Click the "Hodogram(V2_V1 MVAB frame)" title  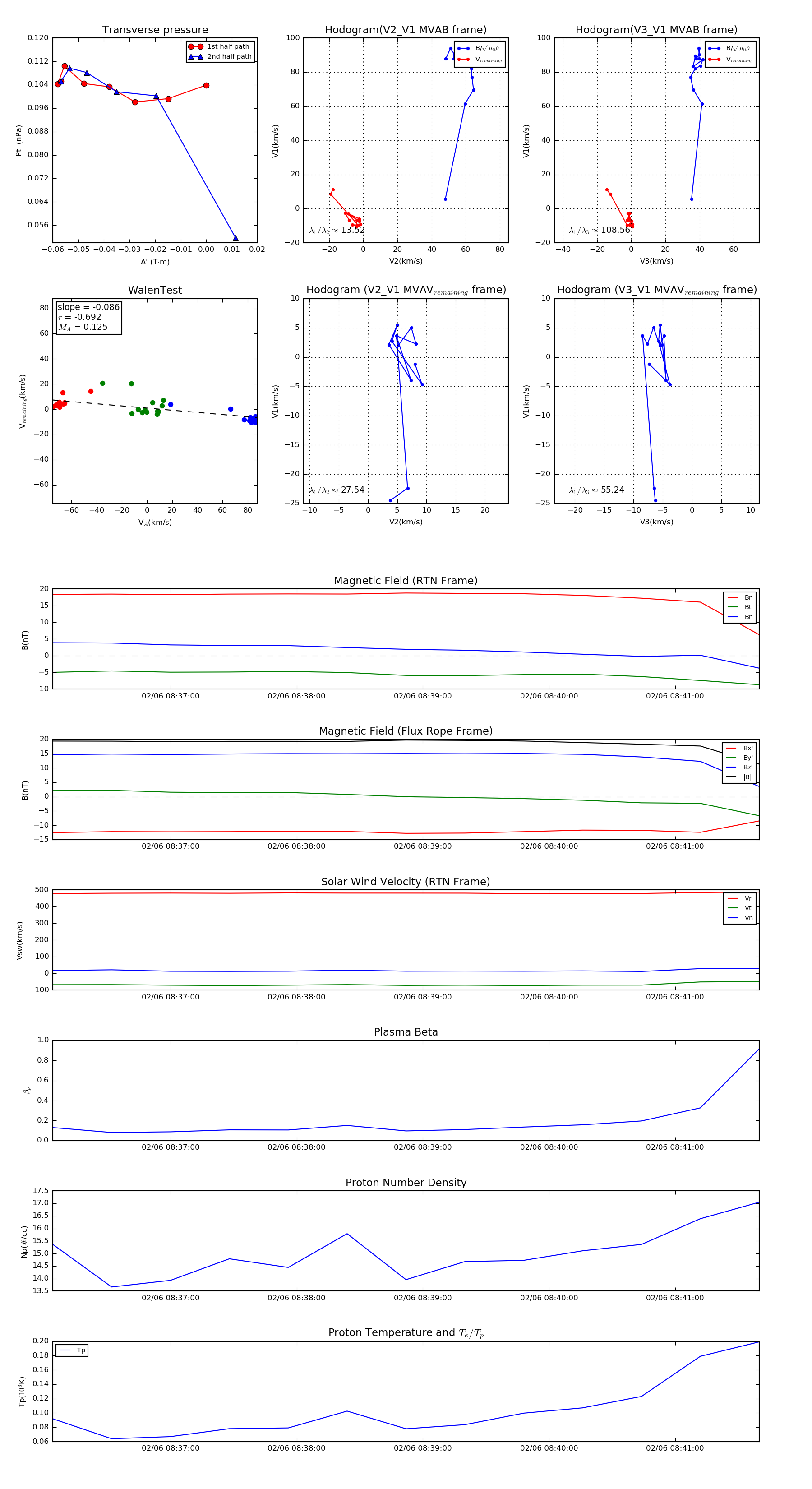[x=406, y=30]
